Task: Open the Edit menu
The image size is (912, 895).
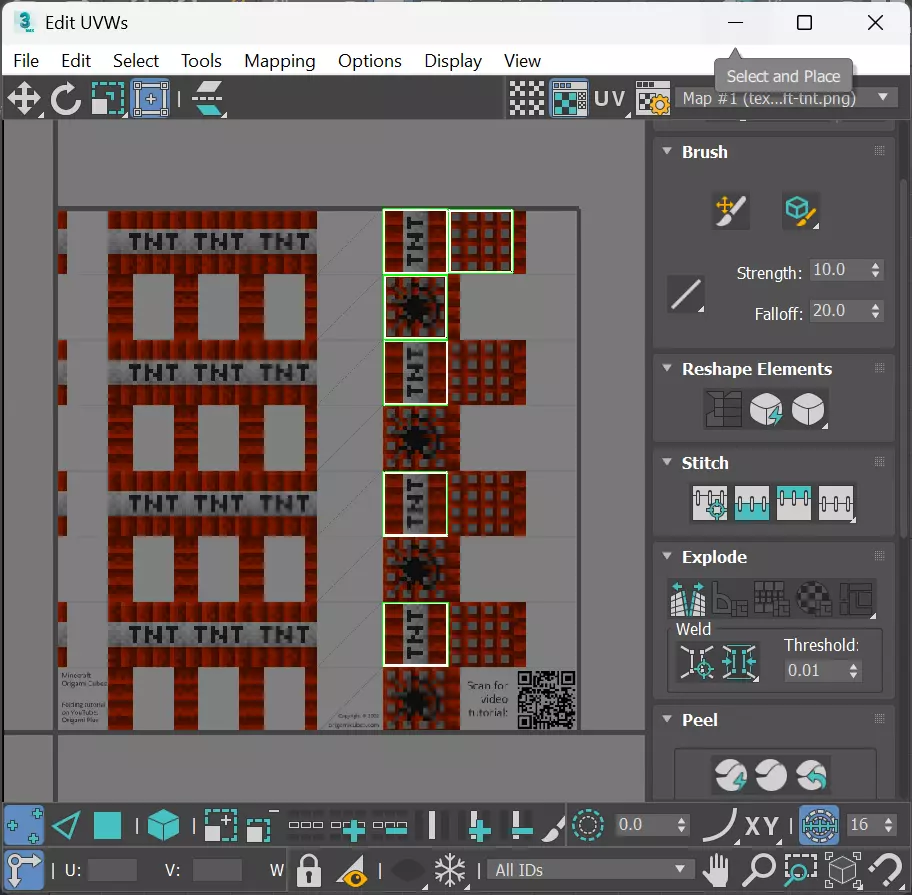Action: click(x=76, y=60)
